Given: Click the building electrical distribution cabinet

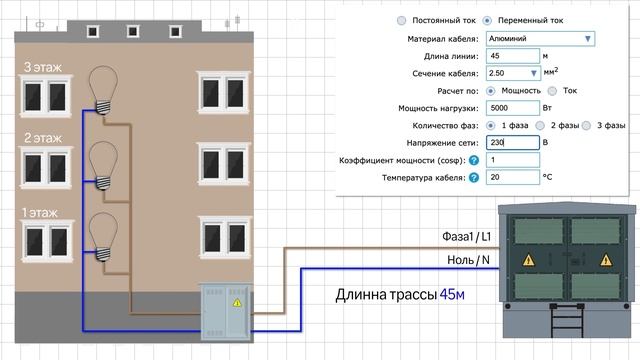Looking at the screenshot, I should tap(226, 312).
